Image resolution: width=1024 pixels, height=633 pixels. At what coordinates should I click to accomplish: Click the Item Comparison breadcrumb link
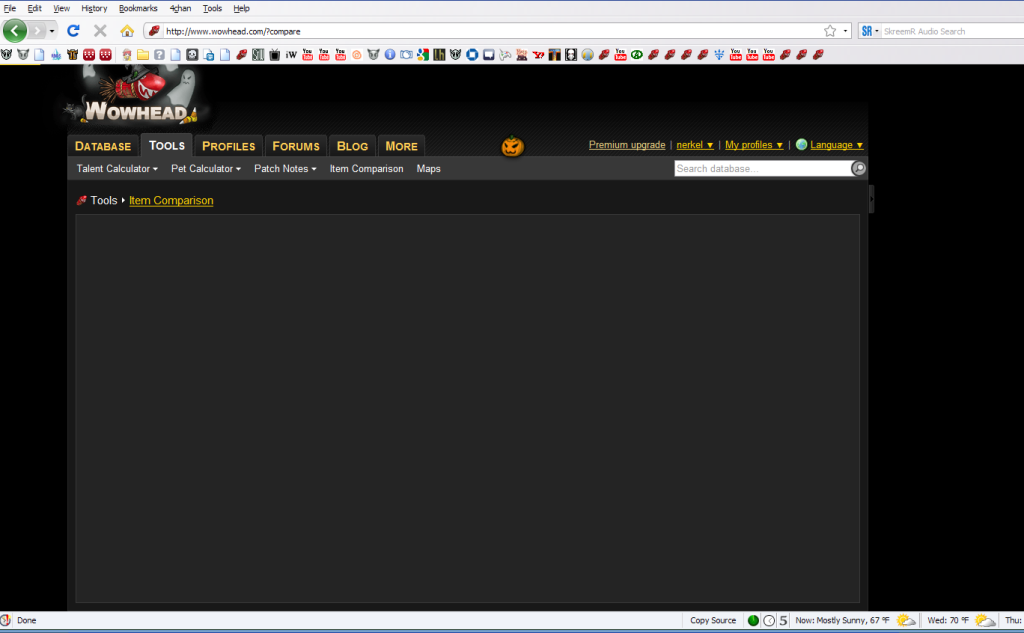point(171,201)
